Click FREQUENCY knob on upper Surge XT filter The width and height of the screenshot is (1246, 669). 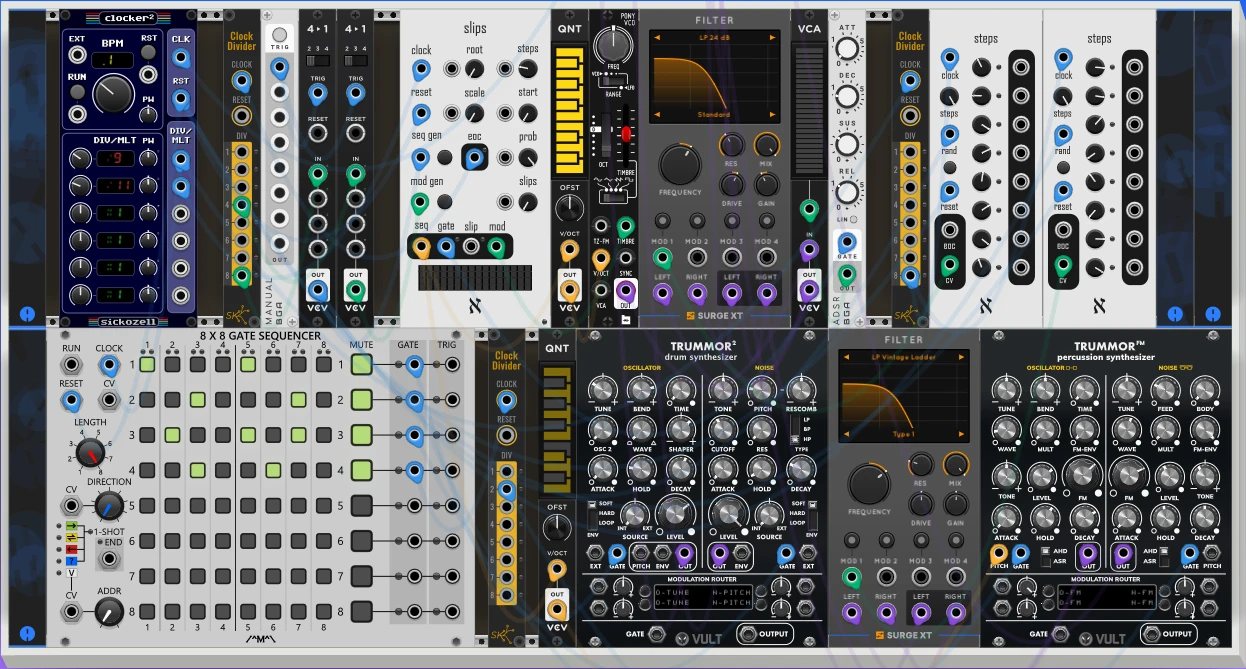(x=680, y=164)
